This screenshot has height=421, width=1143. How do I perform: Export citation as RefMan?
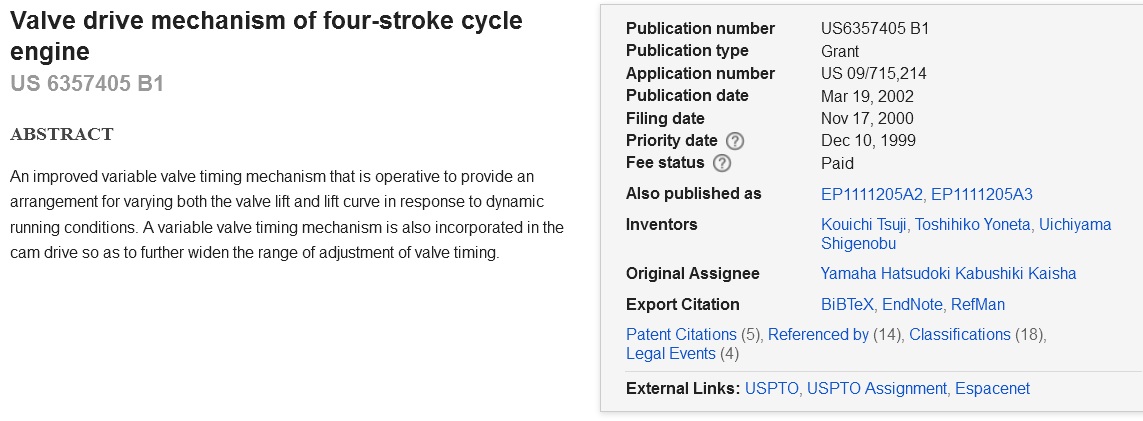tap(978, 304)
